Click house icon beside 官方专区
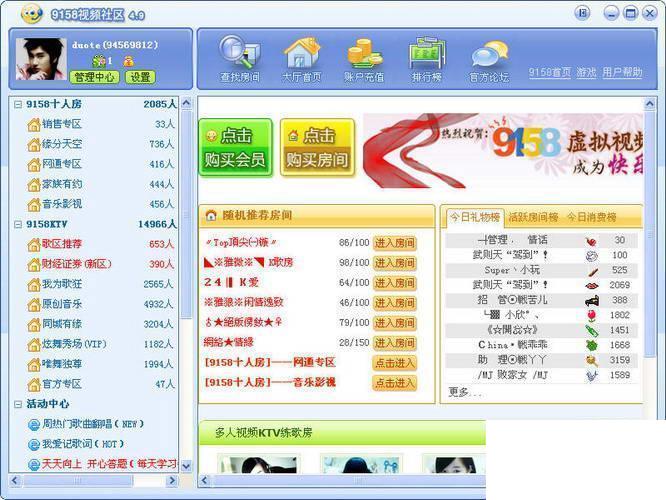Screen dimensions: 666x500 [34, 385]
